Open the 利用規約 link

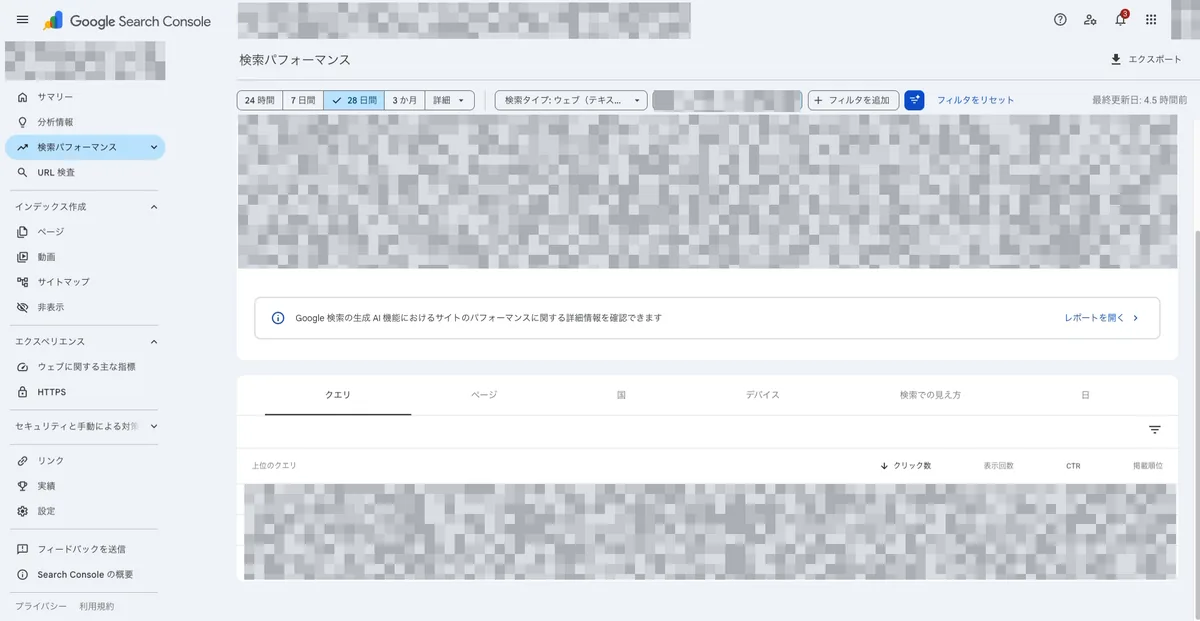tap(97, 607)
